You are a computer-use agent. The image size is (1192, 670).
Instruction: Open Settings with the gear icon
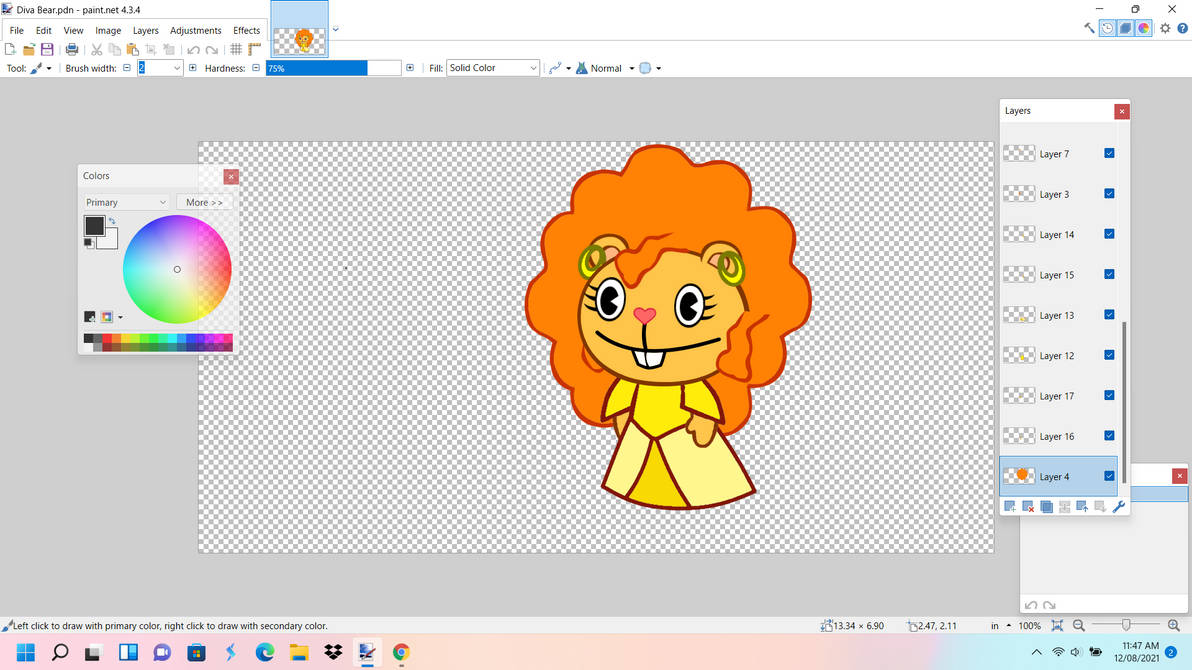(x=1165, y=28)
